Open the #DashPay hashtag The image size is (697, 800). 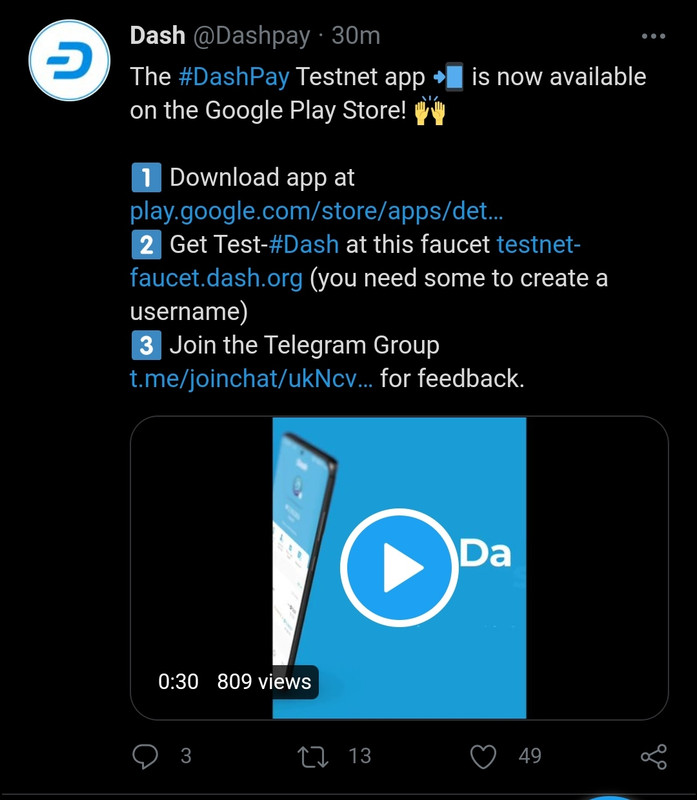tap(234, 77)
